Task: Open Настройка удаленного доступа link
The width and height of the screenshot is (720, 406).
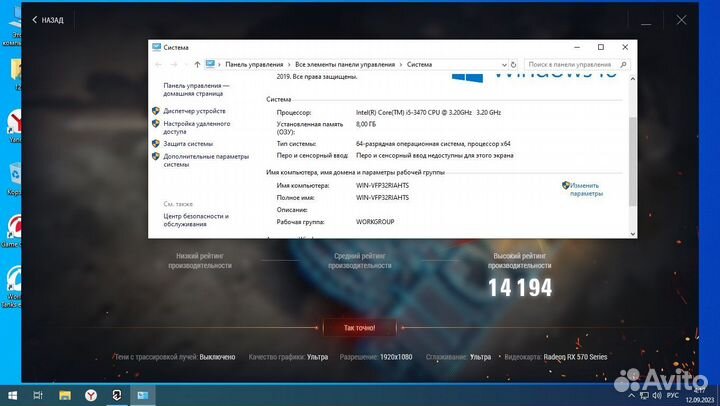Action: click(x=197, y=127)
